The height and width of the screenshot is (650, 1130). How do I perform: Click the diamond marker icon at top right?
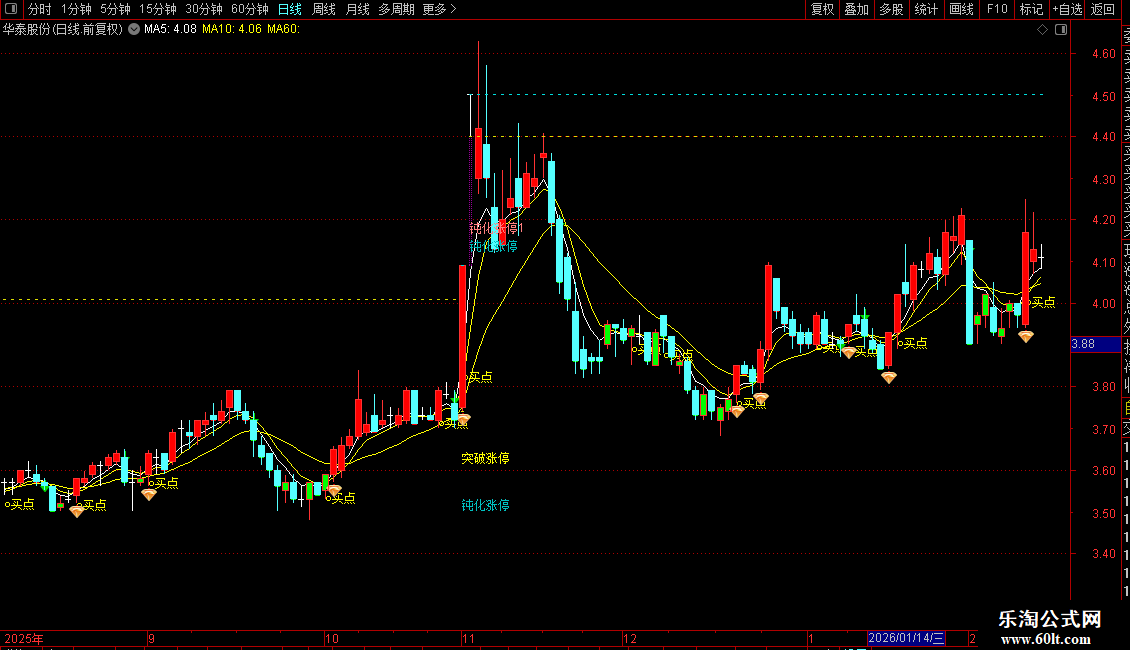click(1042, 30)
